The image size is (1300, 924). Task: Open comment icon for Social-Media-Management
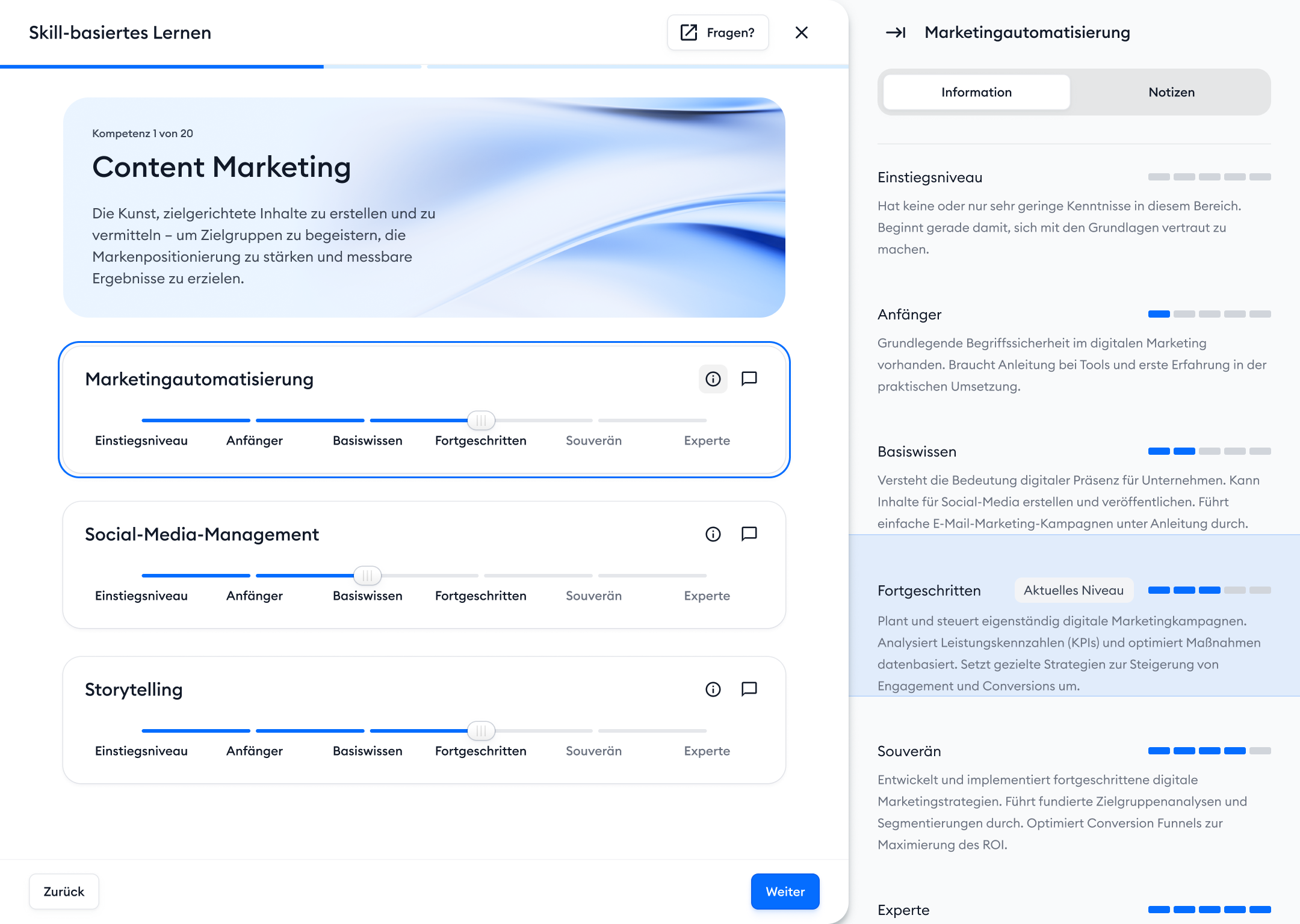click(749, 534)
